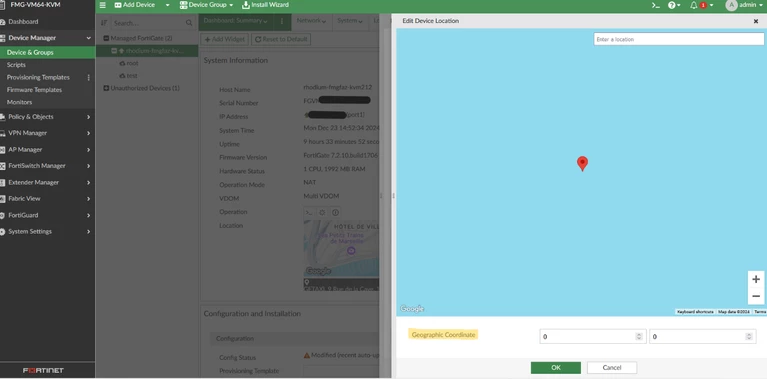The height and width of the screenshot is (379, 767).
Task: Open the Dashboard: Summary tab dropdown
Action: pyautogui.click(x=236, y=21)
